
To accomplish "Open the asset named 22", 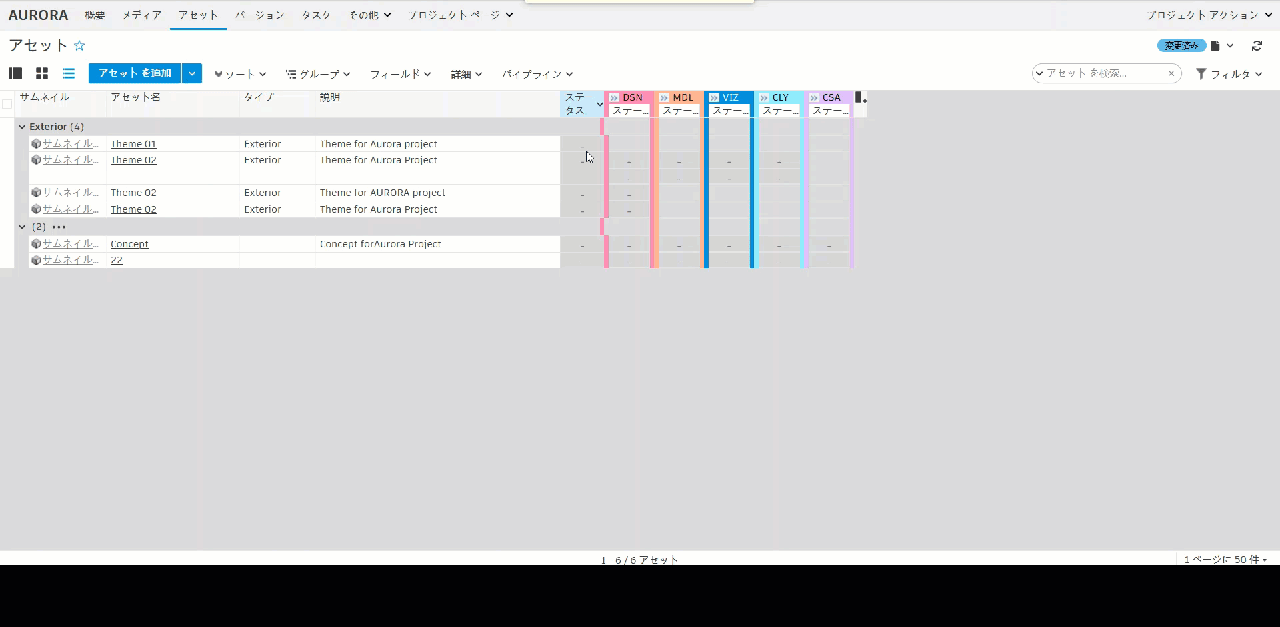I will click(116, 260).
